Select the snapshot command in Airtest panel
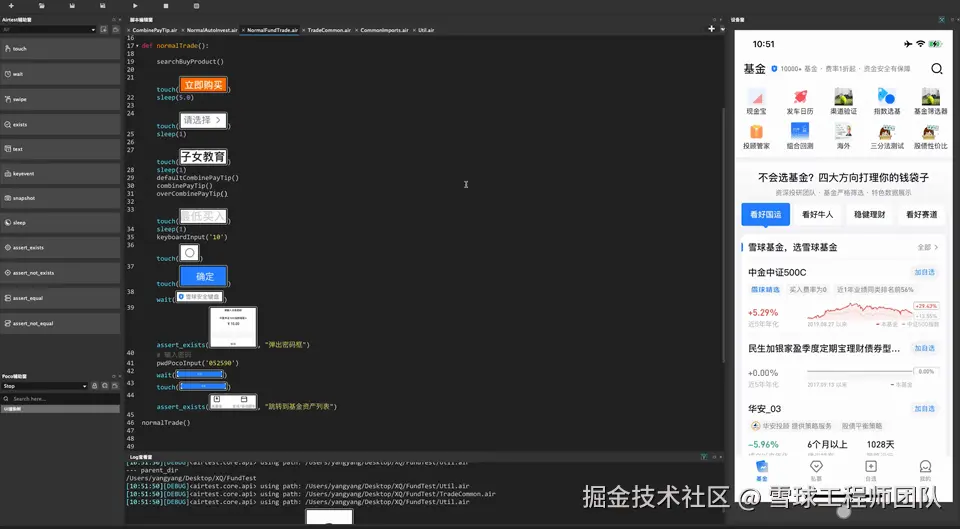Image resolution: width=960 pixels, height=529 pixels. (x=60, y=198)
